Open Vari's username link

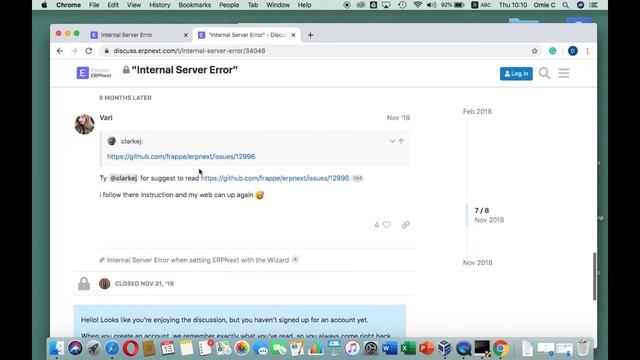click(x=106, y=118)
